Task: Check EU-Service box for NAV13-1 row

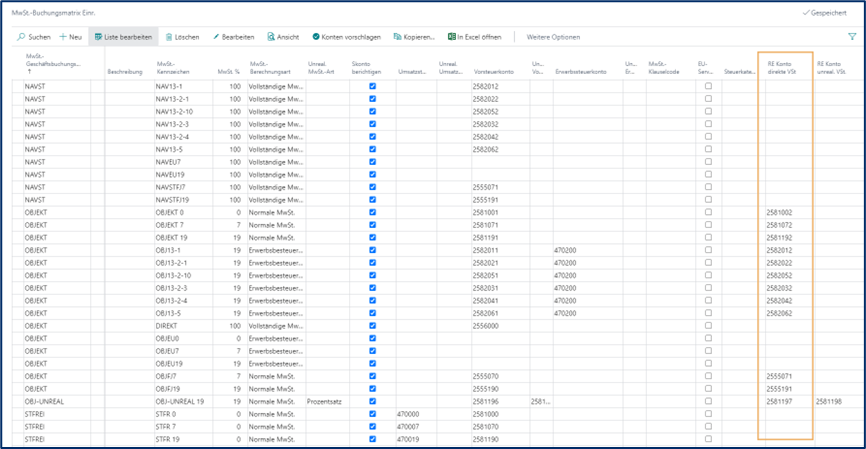Action: pos(709,86)
